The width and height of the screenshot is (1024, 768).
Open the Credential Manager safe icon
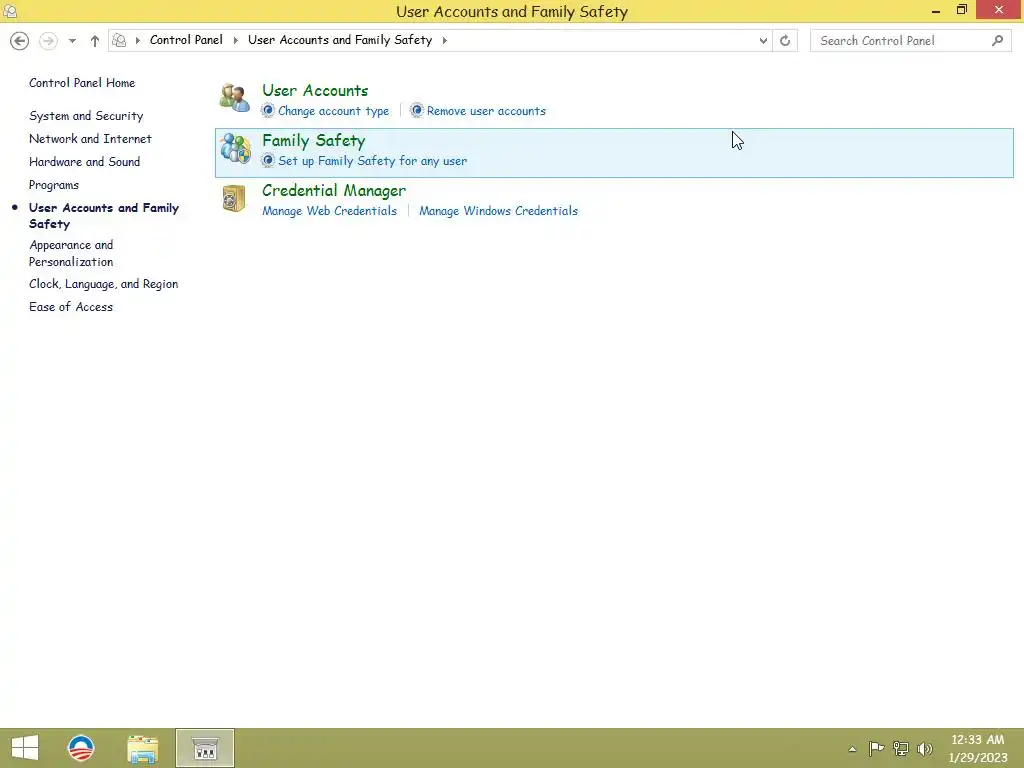[234, 199]
